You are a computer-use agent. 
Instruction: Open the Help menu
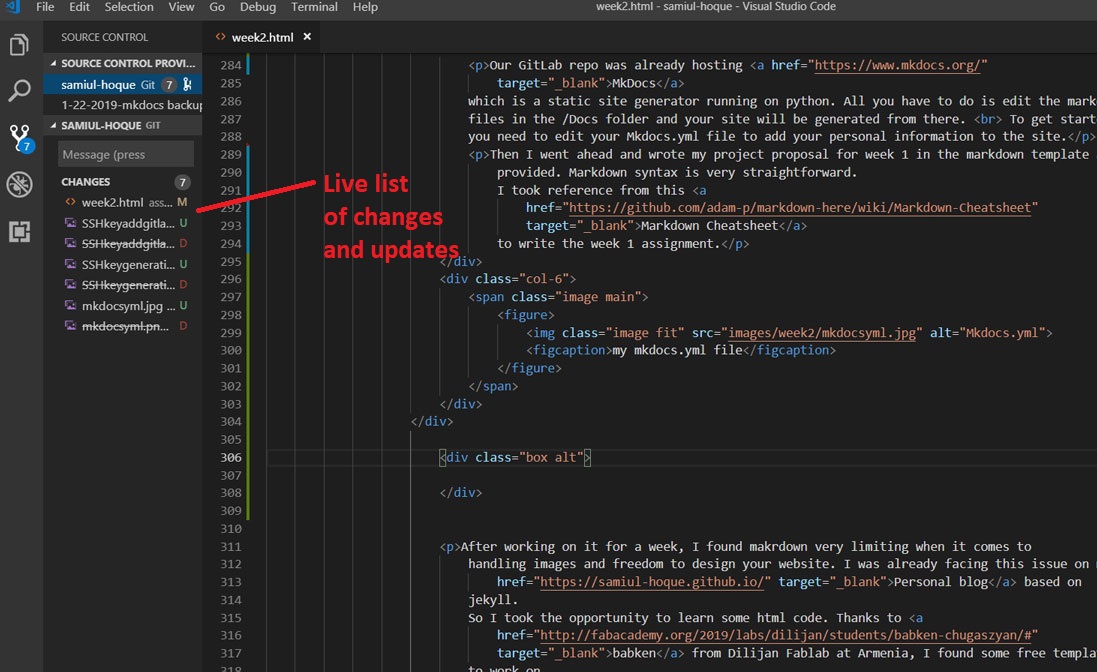[365, 7]
